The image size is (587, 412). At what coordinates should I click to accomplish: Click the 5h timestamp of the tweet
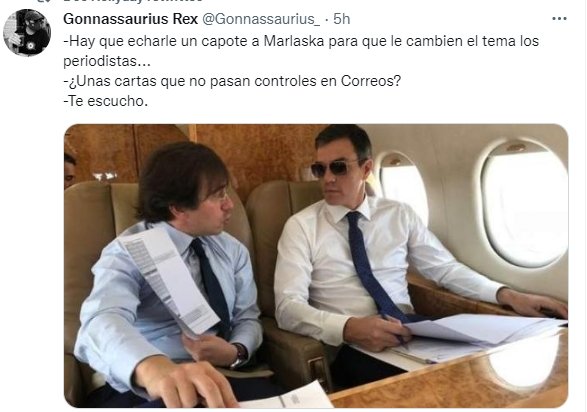click(x=341, y=19)
